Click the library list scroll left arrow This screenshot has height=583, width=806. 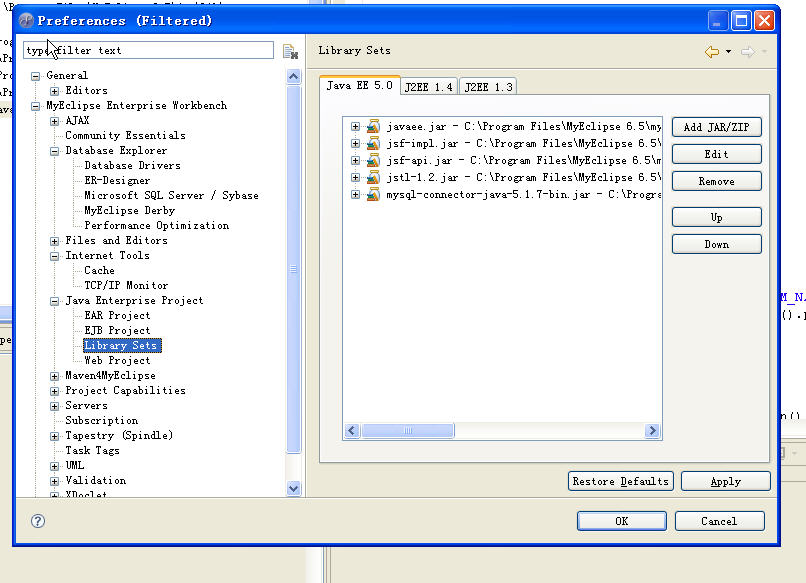(x=352, y=430)
